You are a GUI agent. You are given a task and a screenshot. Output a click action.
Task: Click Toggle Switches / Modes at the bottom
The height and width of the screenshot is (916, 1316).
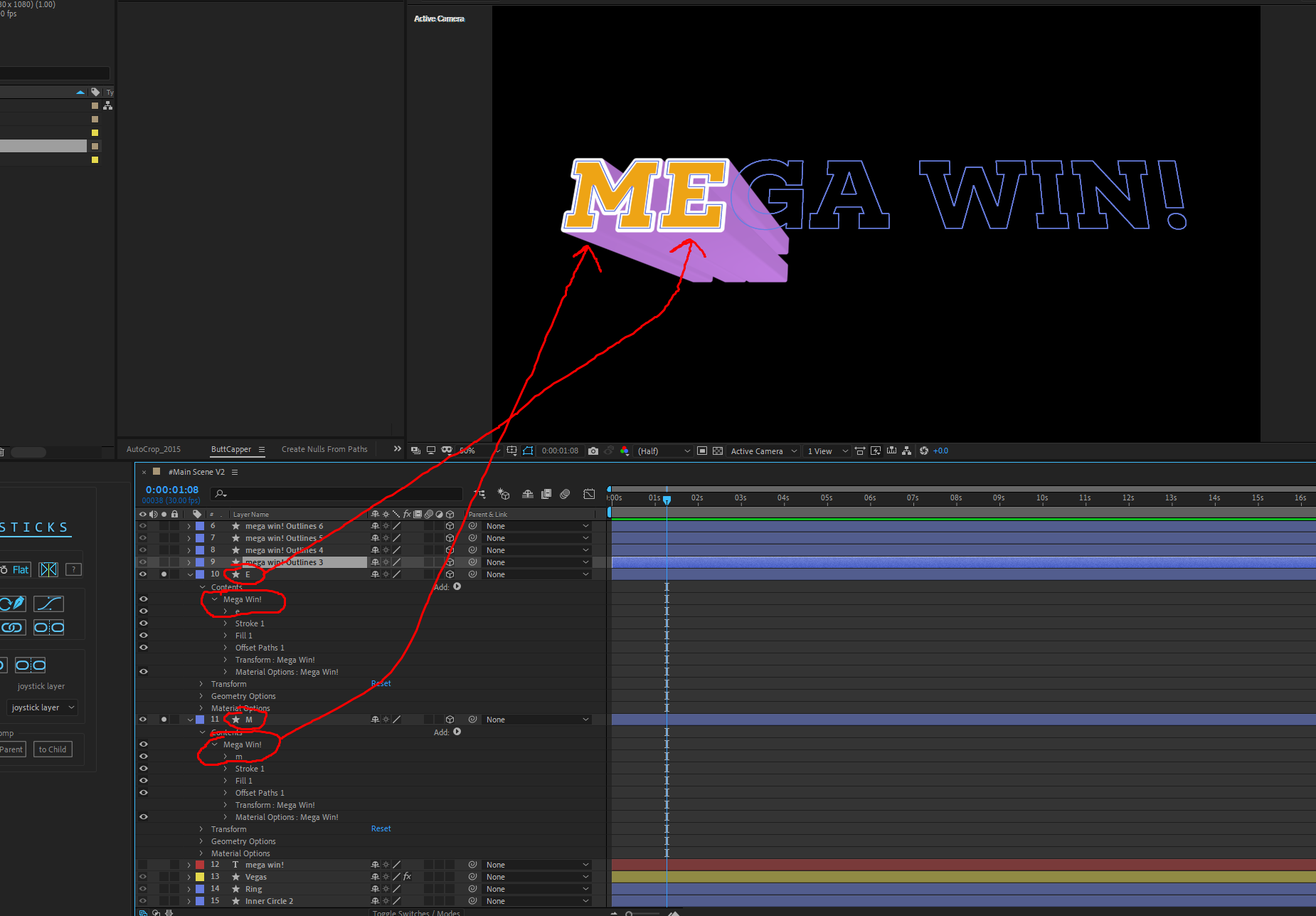point(416,912)
